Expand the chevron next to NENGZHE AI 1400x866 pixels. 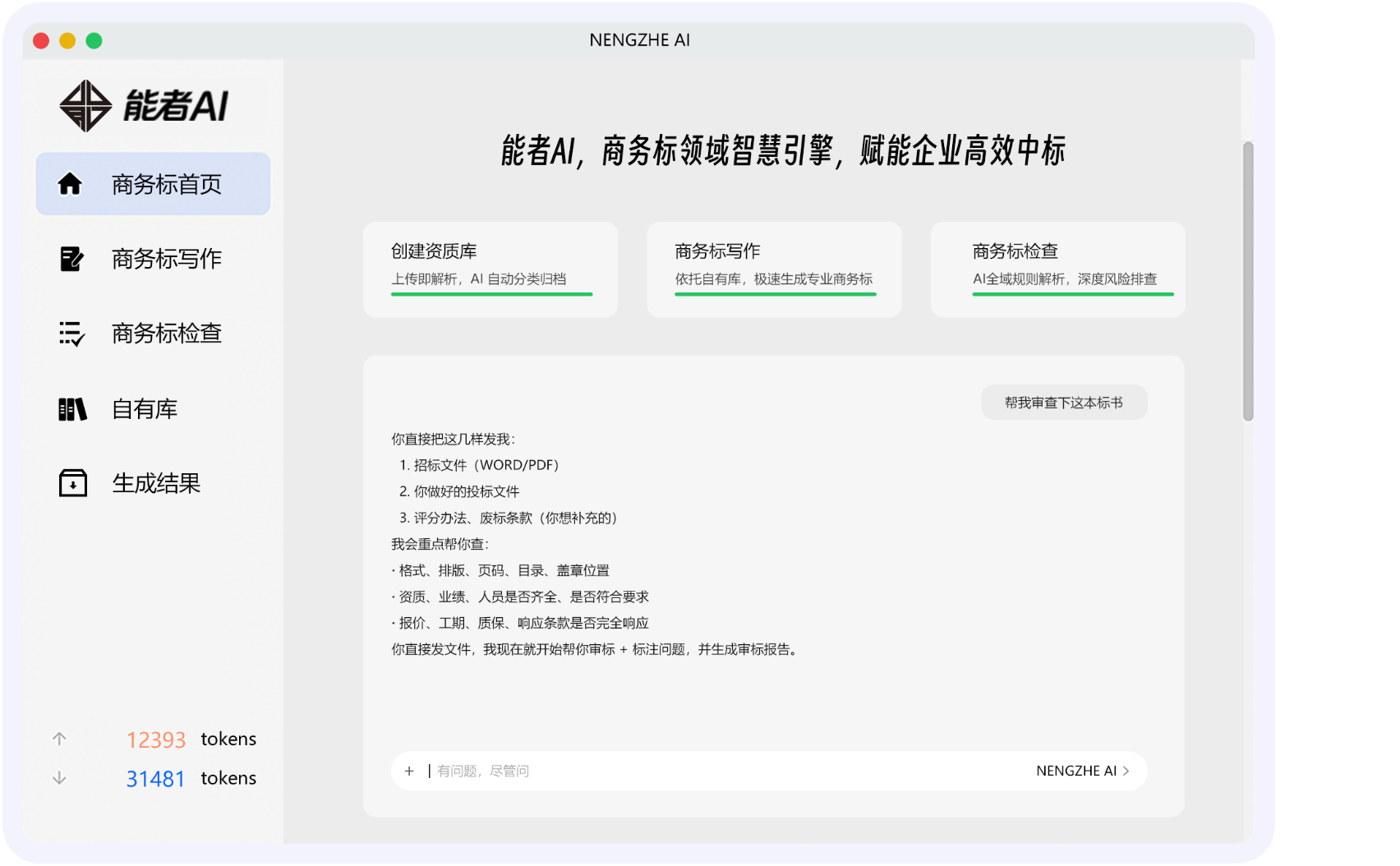pyautogui.click(x=1128, y=771)
